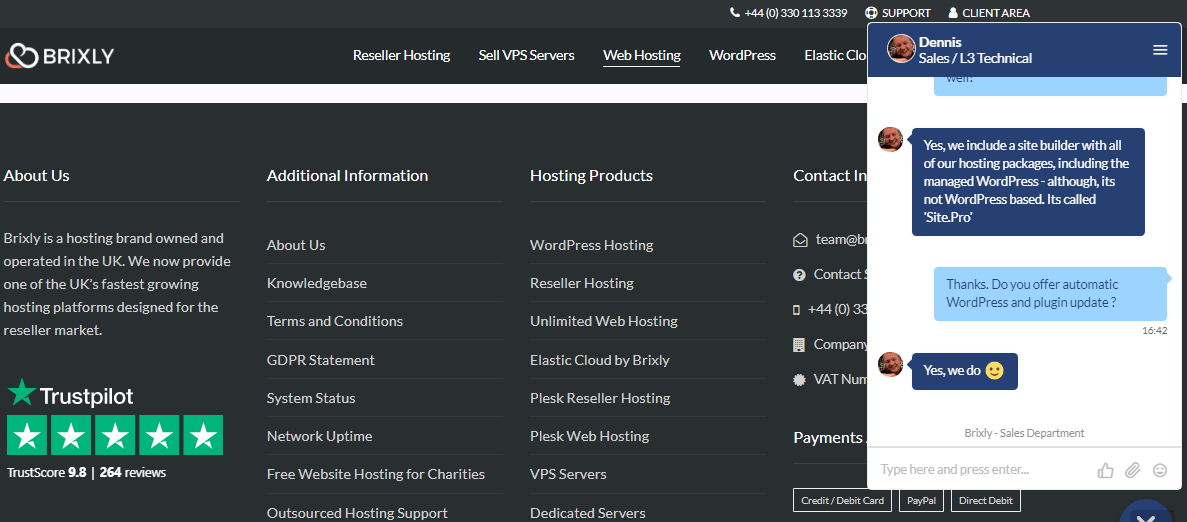Click the Trustpilot five-star rating
Screen dimensions: 1187x522
[115, 435]
